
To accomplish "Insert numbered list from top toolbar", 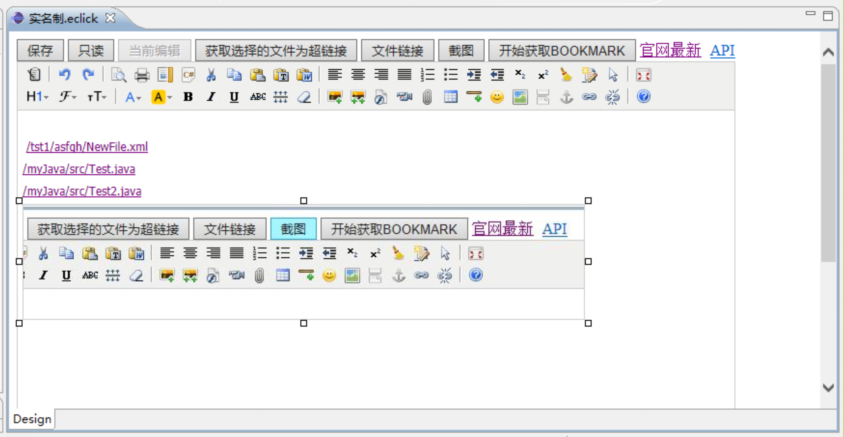I will click(427, 75).
